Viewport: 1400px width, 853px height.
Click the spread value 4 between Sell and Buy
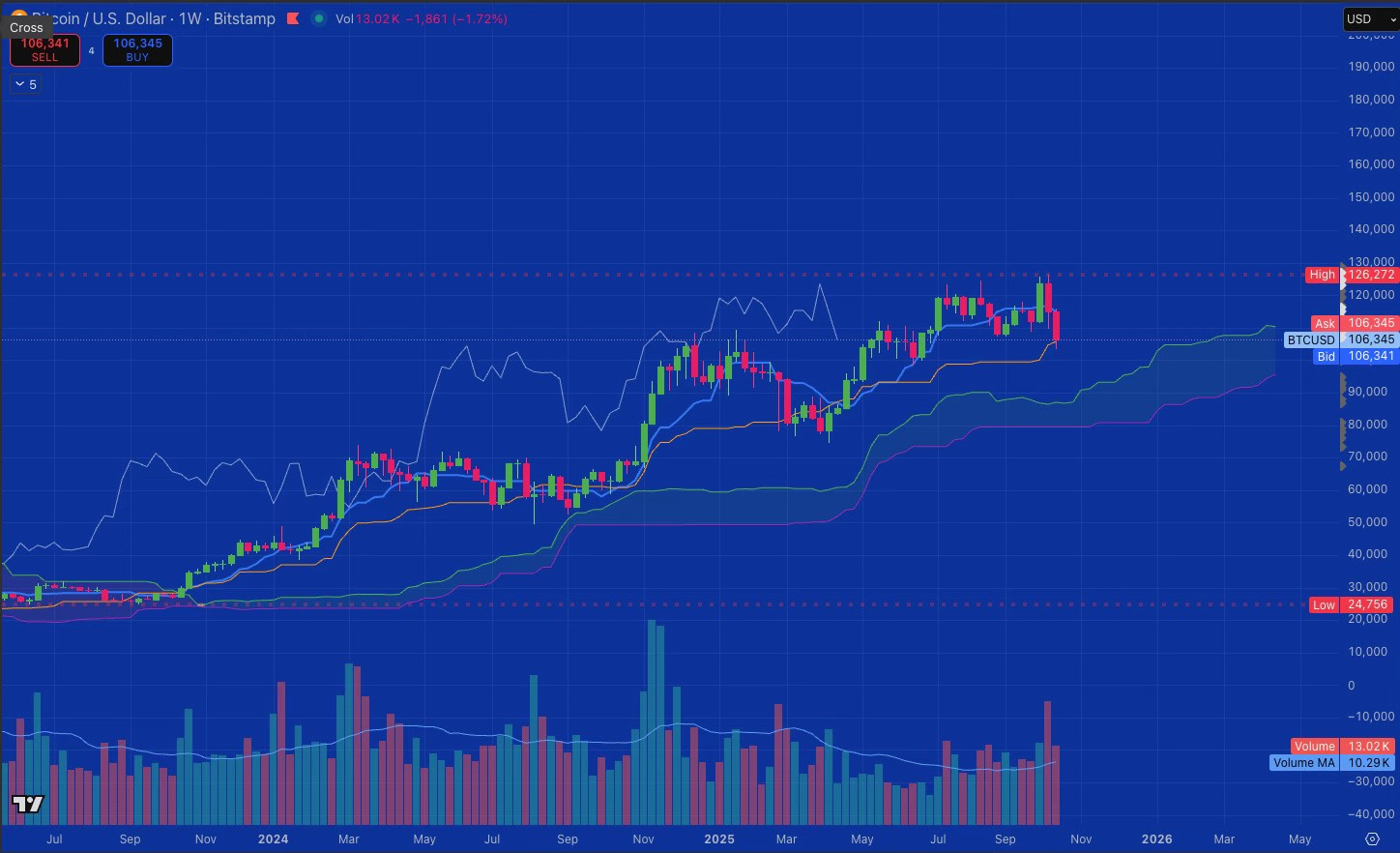coord(92,51)
